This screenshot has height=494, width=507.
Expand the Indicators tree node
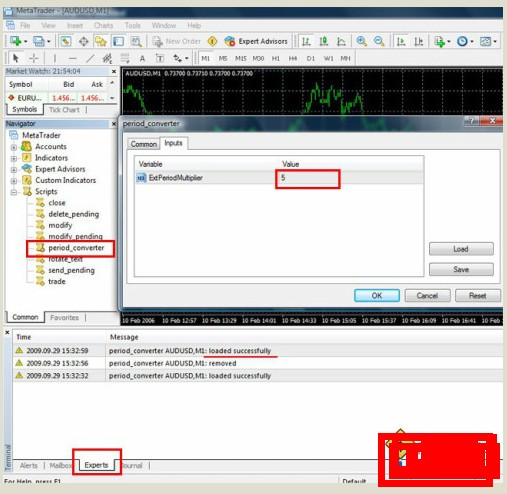(x=14, y=158)
